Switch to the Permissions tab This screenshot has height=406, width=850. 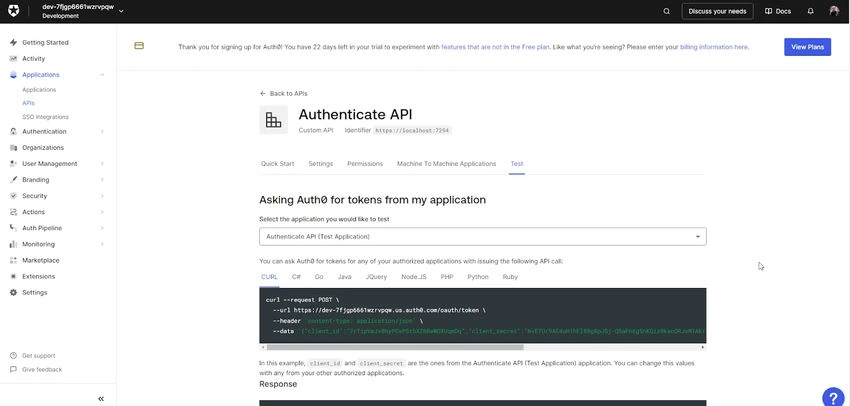pos(365,164)
